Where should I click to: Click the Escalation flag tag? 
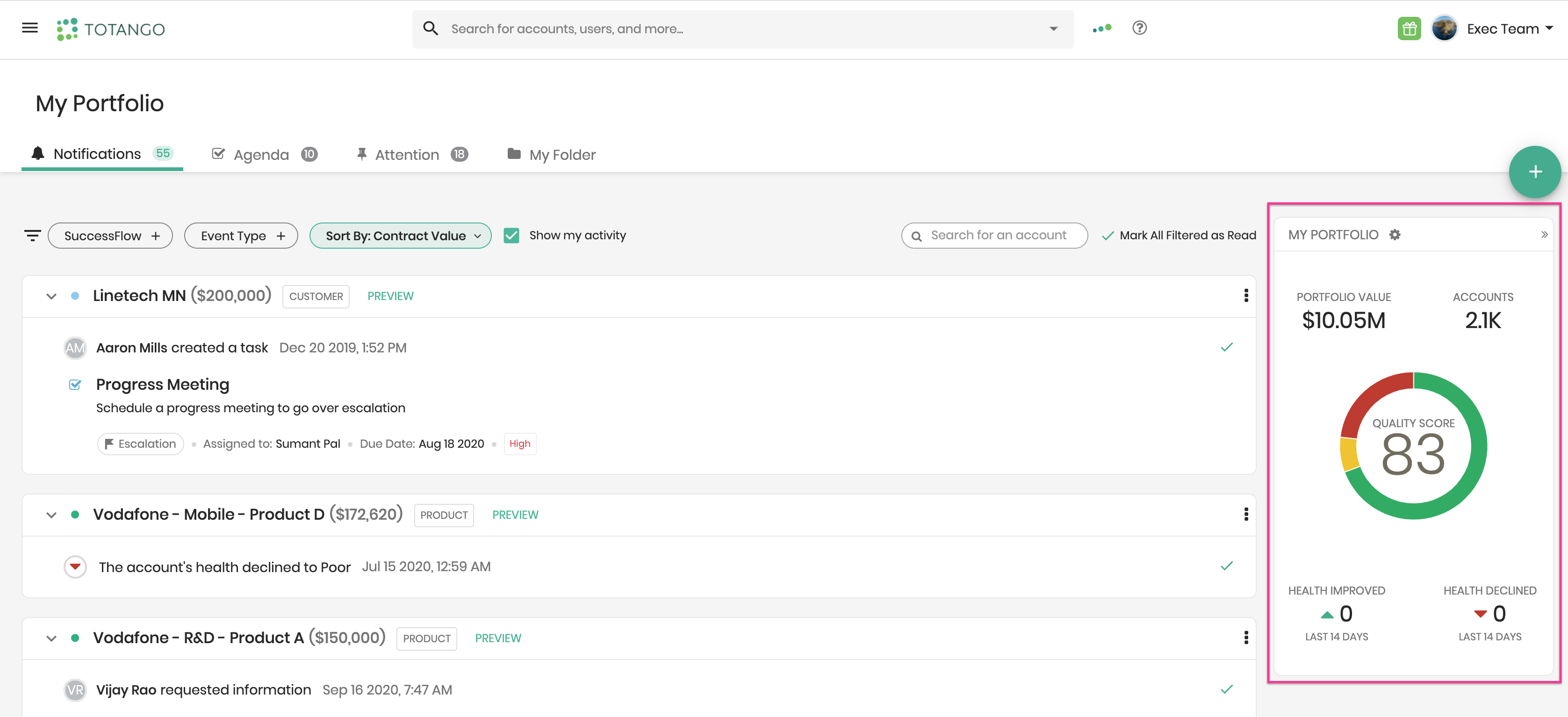(141, 444)
